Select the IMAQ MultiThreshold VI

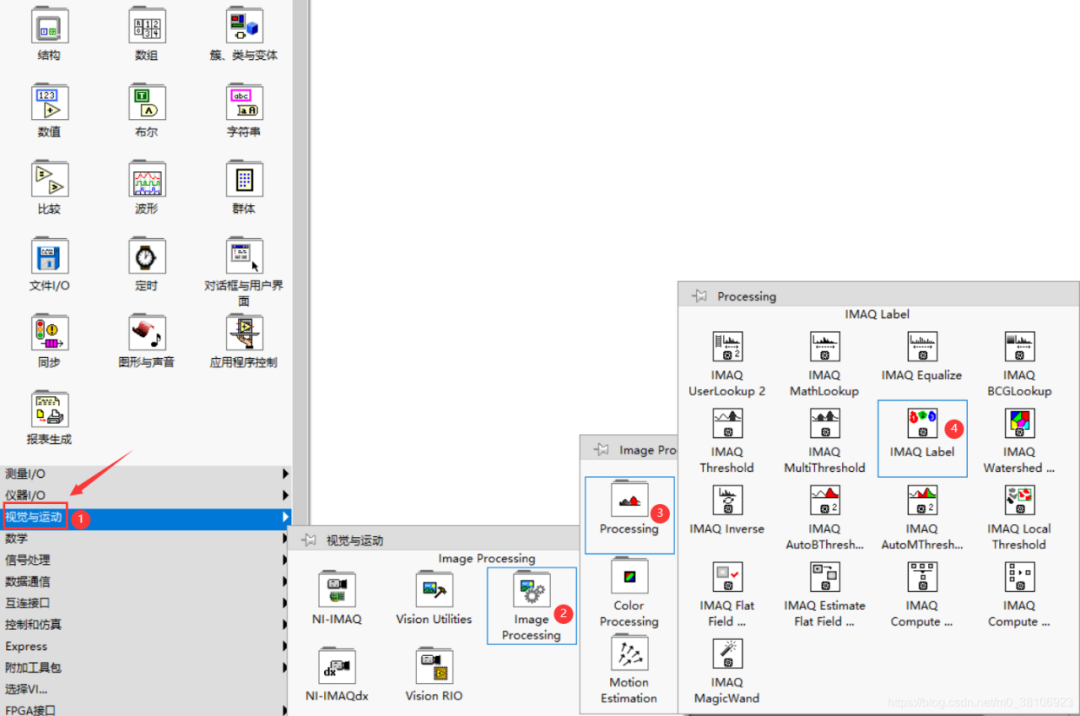click(824, 423)
